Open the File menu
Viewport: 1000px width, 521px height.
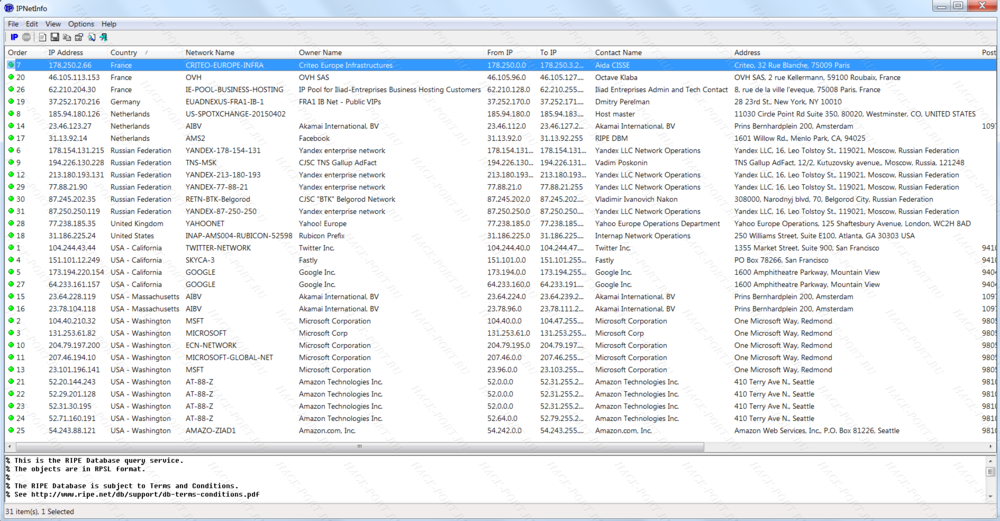click(13, 24)
